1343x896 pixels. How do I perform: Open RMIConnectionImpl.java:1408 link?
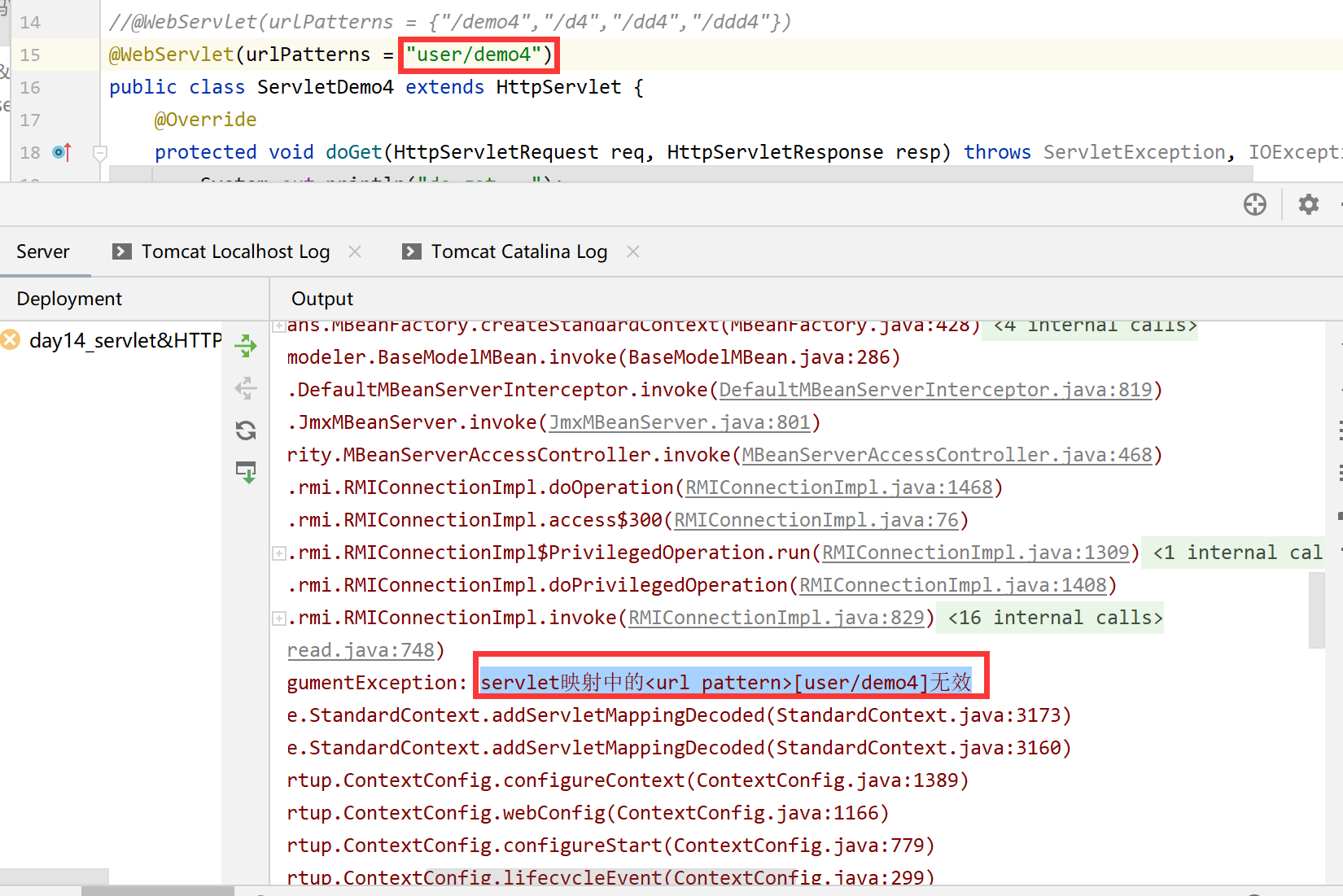[x=953, y=585]
